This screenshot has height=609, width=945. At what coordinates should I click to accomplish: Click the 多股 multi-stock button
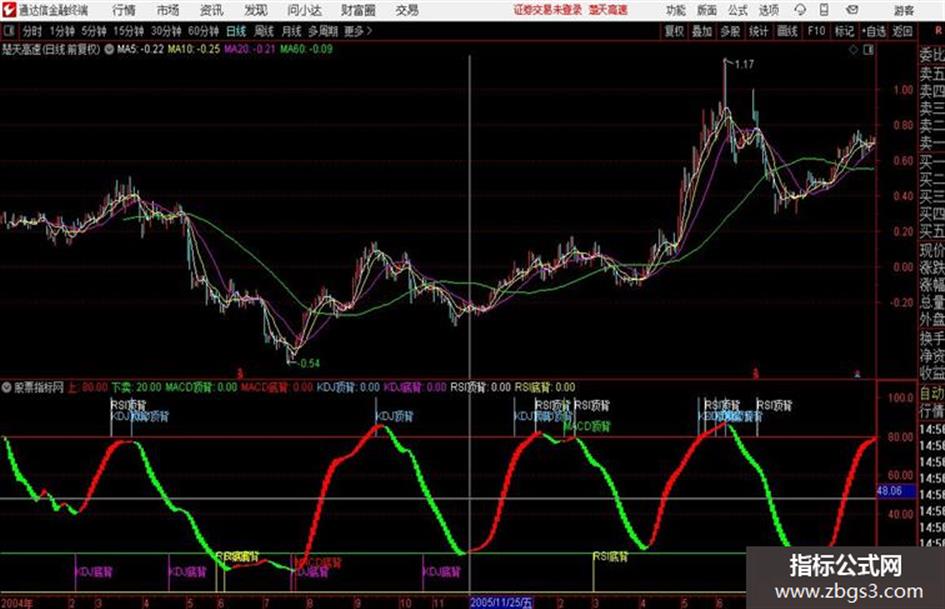[730, 31]
